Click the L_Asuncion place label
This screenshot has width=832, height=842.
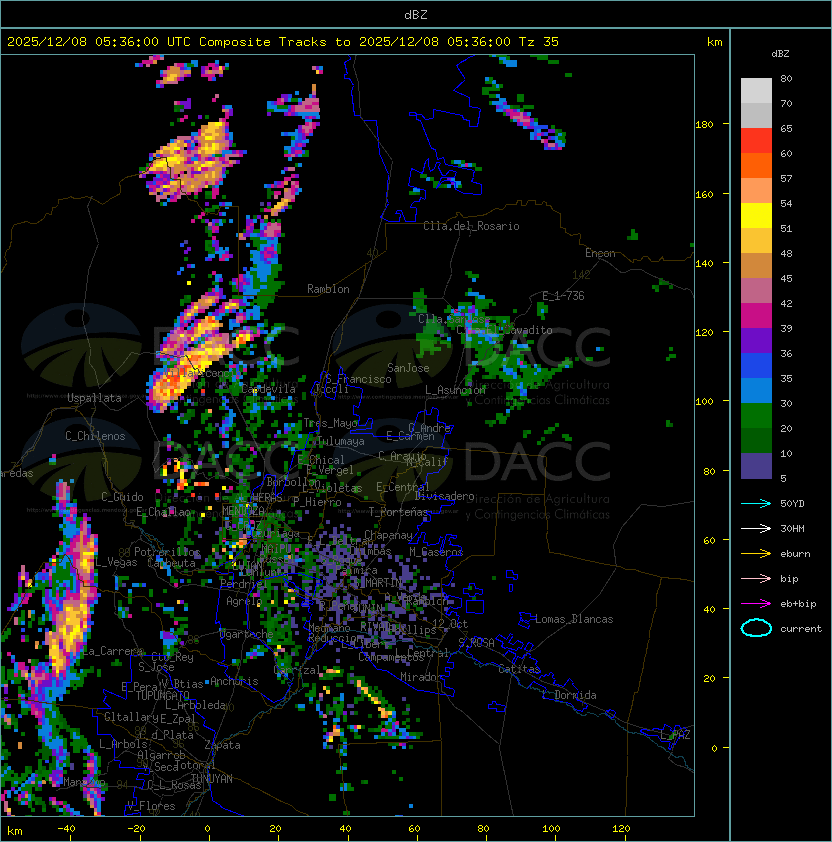455,389
